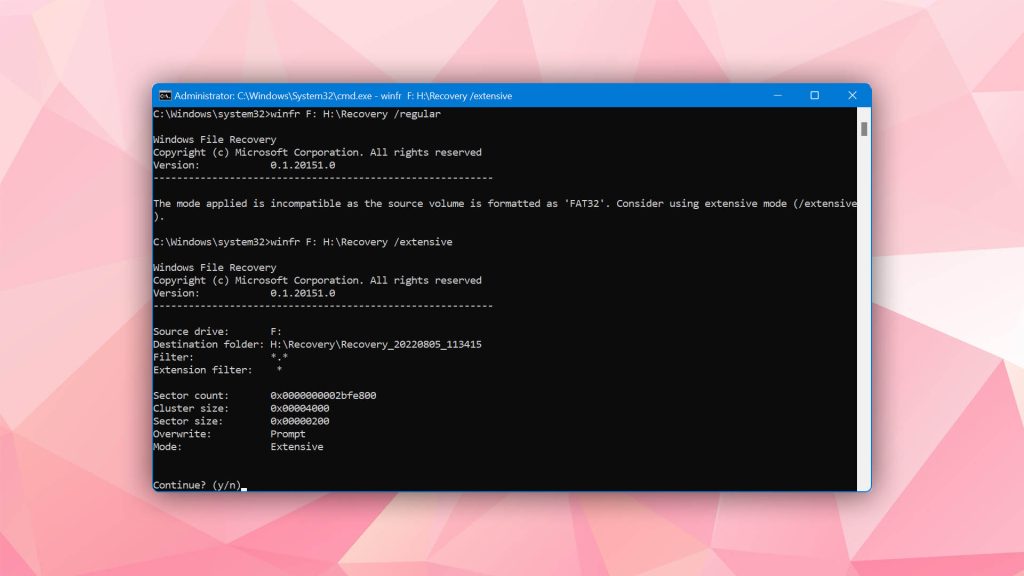Viewport: 1024px width, 576px height.
Task: Select the text winfr F: H:\Recovery /extensive
Action: point(365,241)
